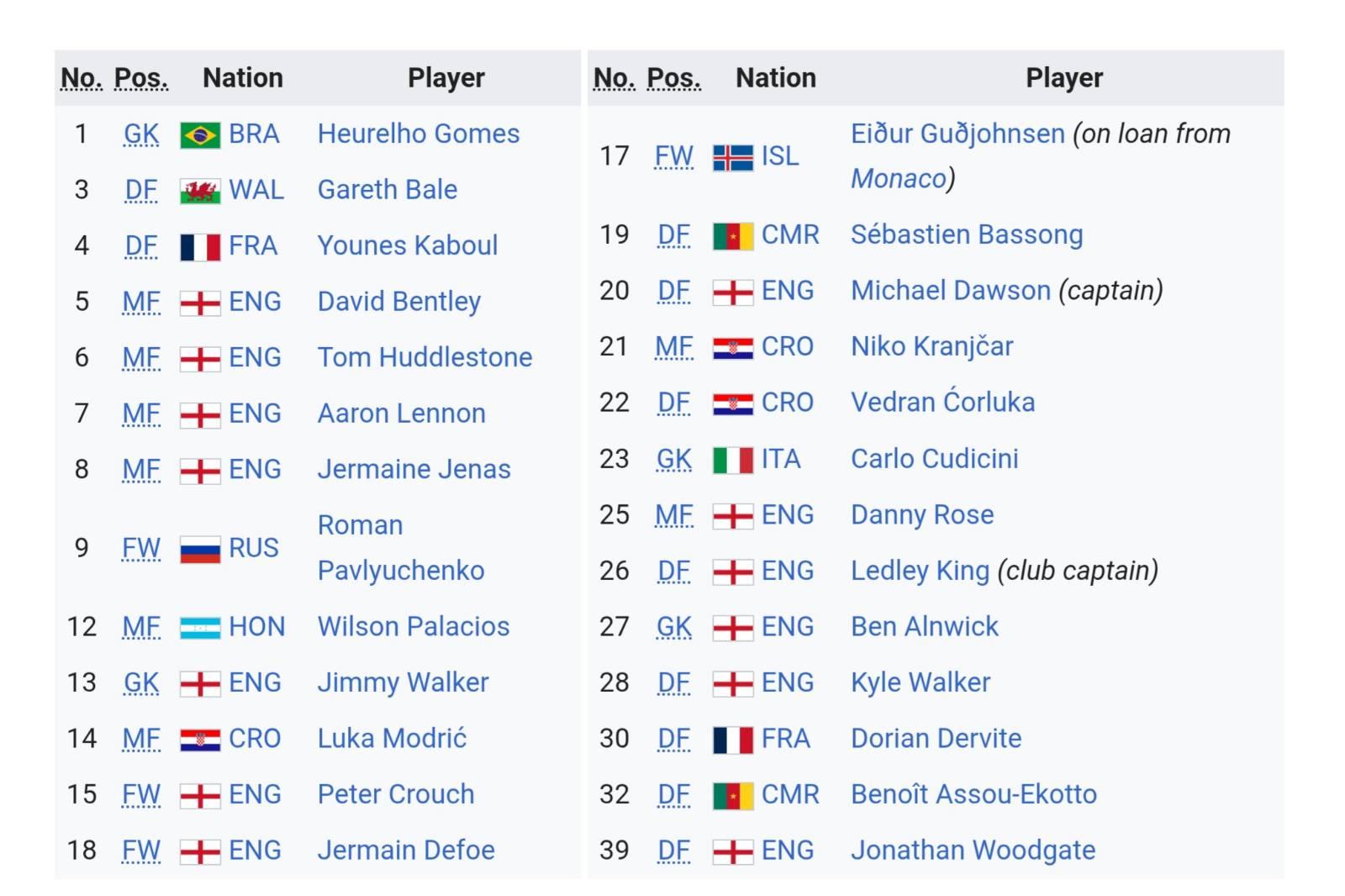Screen dimensions: 1345x896
Task: Click the Honduras flag icon
Action: [x=200, y=627]
